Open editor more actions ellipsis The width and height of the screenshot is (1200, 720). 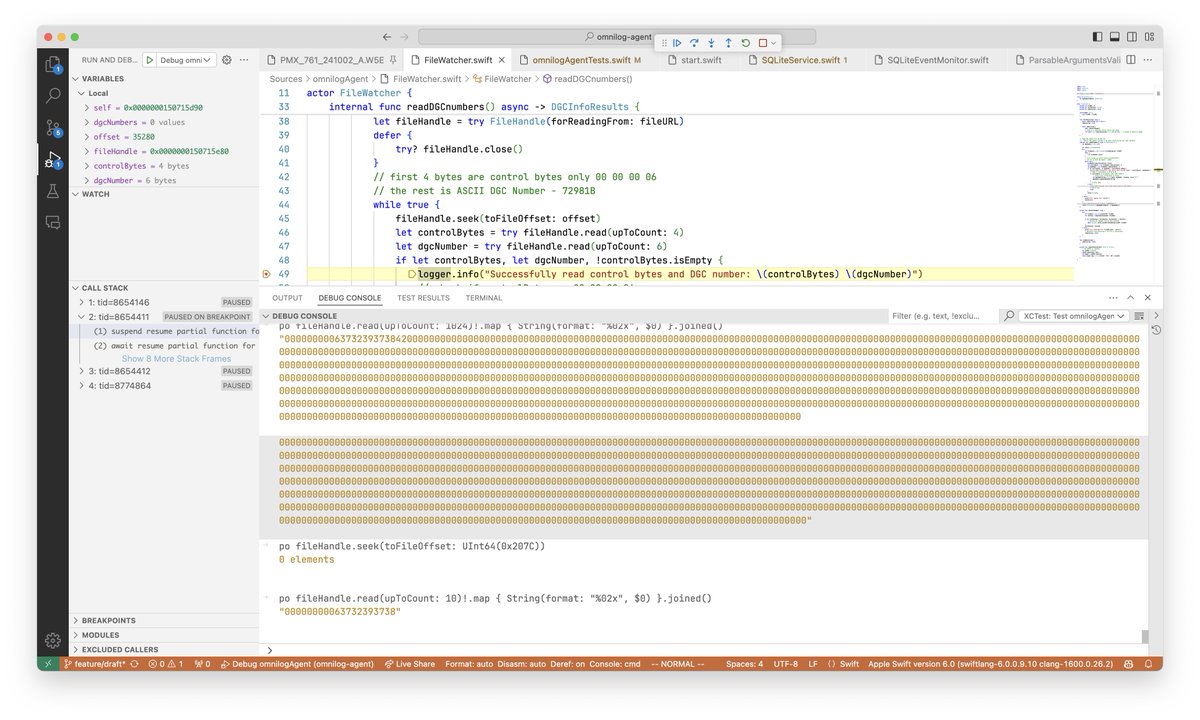pos(1149,60)
